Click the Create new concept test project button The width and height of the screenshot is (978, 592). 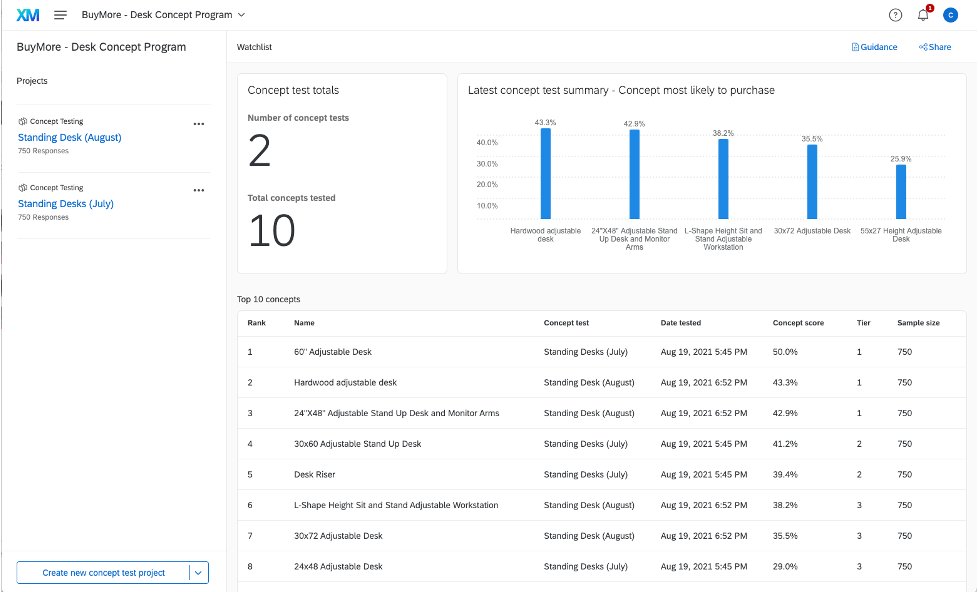coord(105,572)
